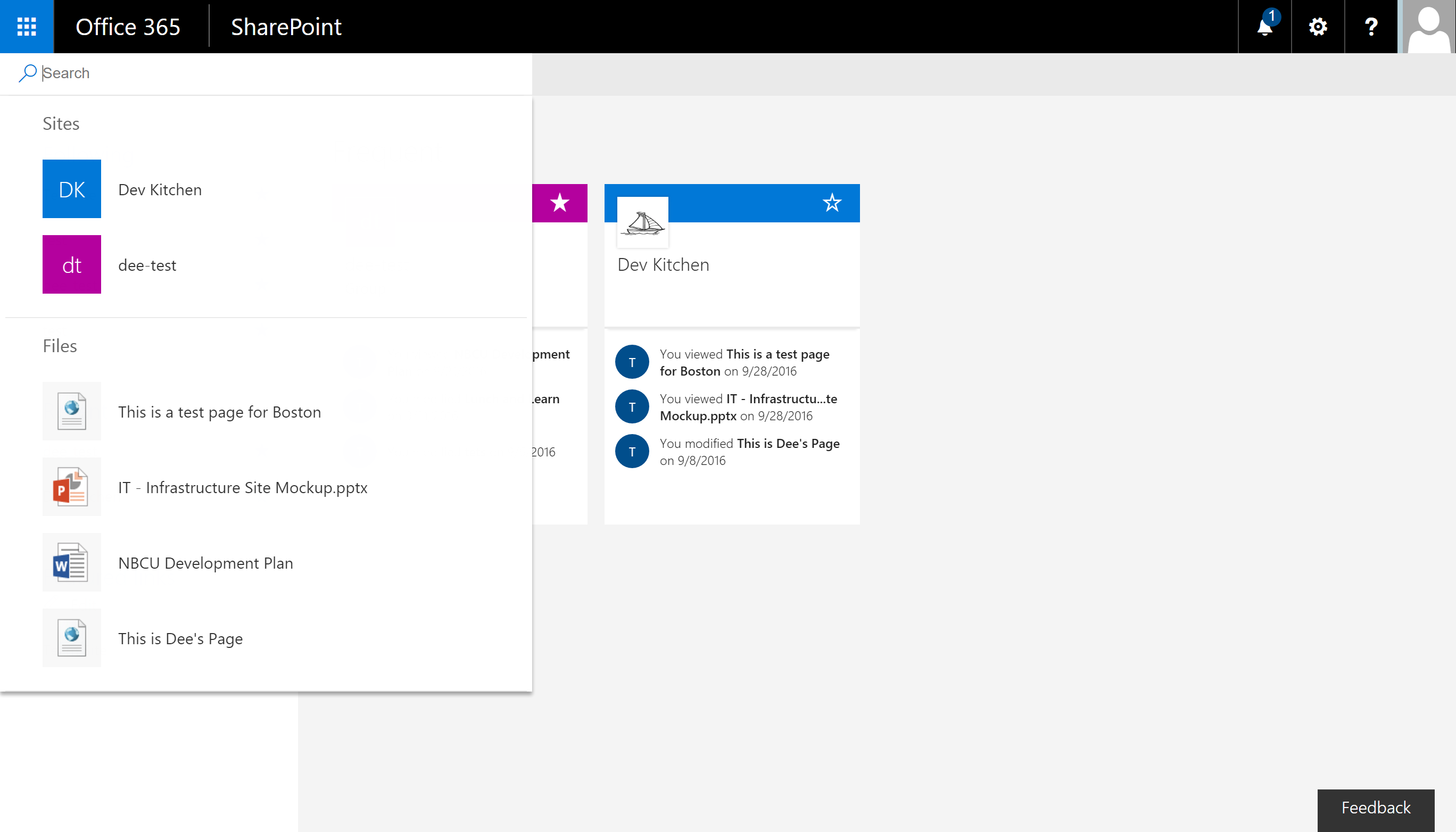Click the Office 365 header link
Image resolution: width=1456 pixels, height=832 pixels.
128,26
